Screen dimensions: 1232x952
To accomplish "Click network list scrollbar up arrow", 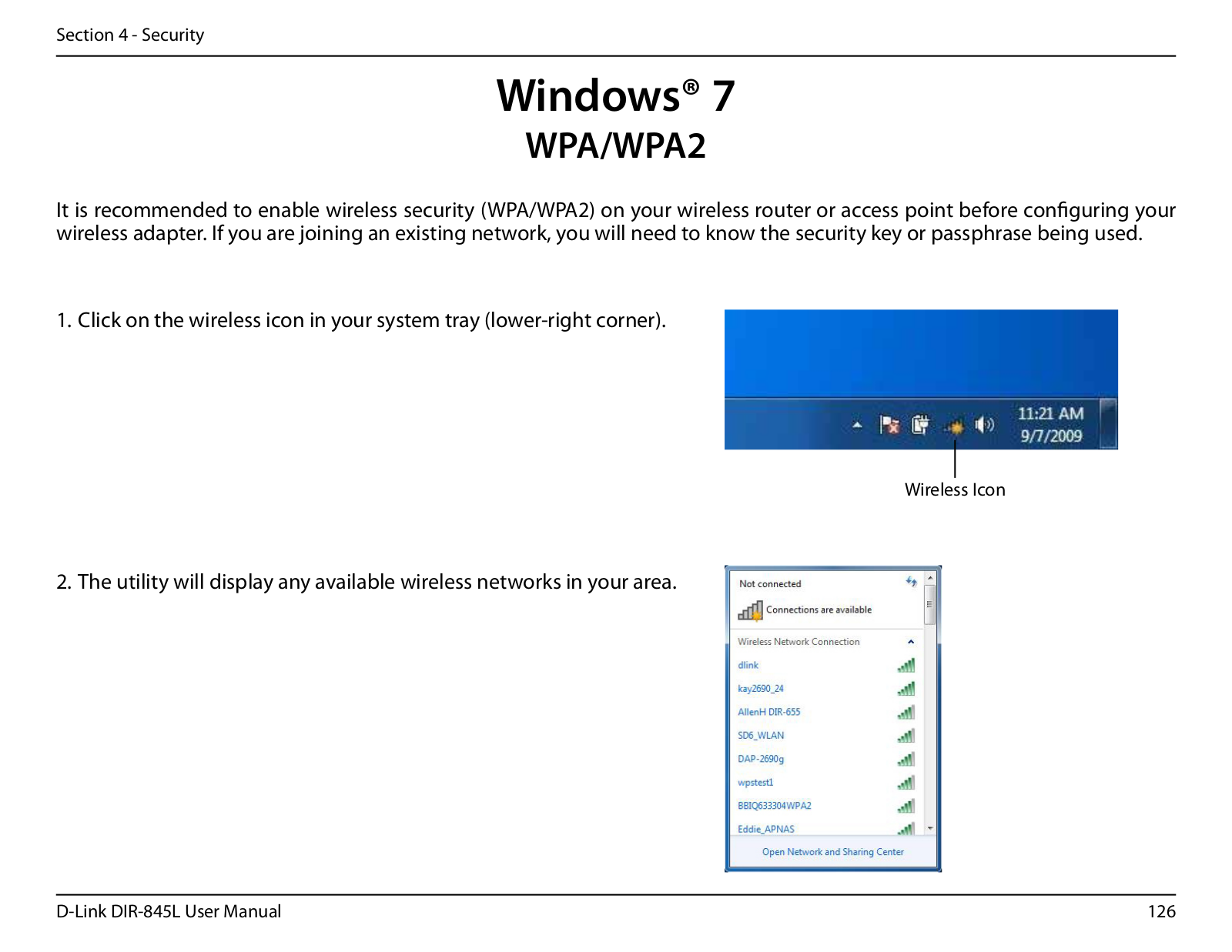I will click(x=930, y=577).
